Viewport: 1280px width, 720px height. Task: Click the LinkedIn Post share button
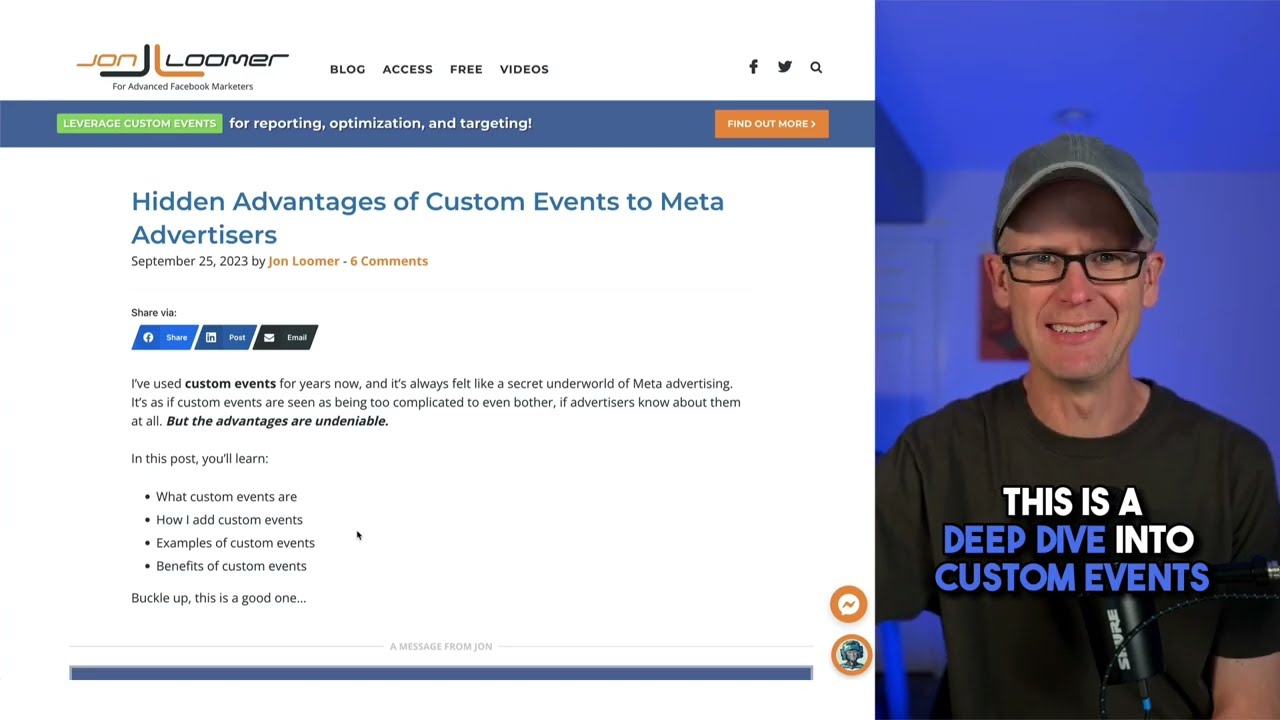(226, 337)
